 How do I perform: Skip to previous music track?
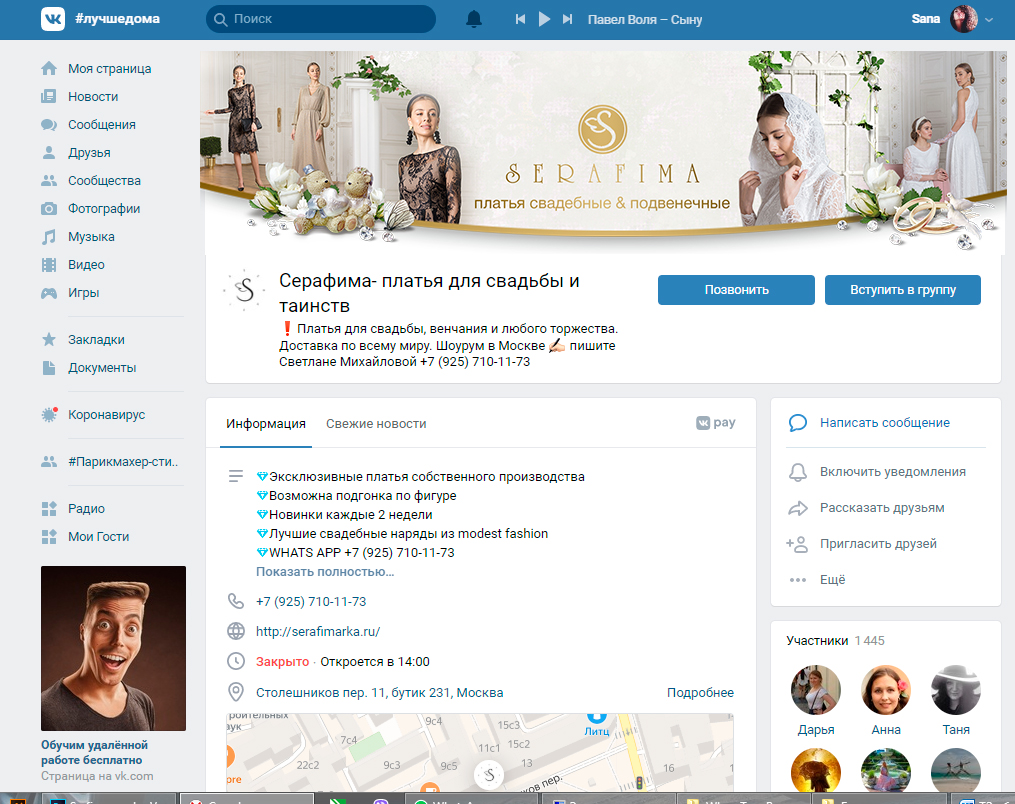[520, 19]
